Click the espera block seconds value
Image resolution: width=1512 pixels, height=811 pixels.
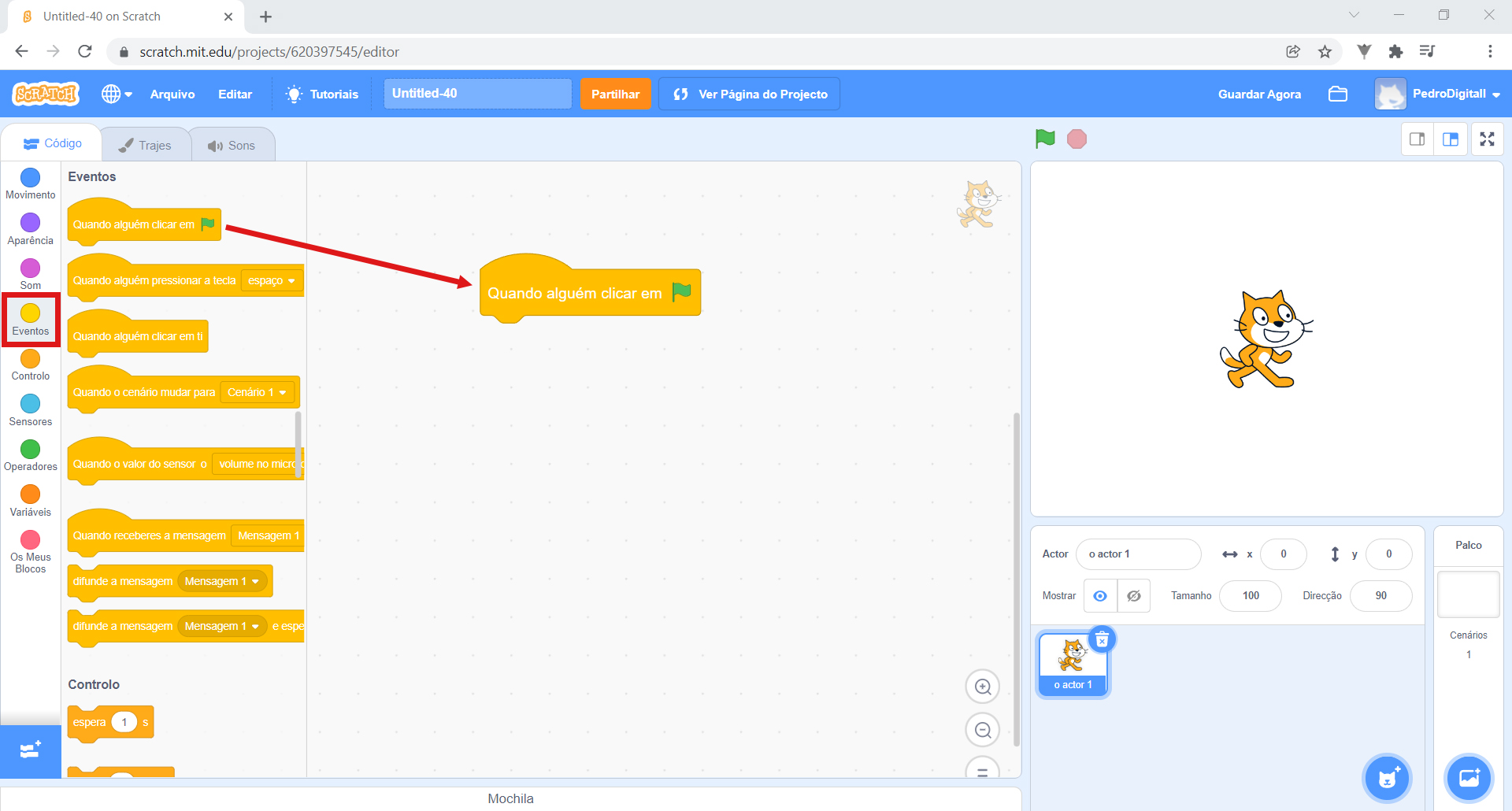tap(124, 722)
